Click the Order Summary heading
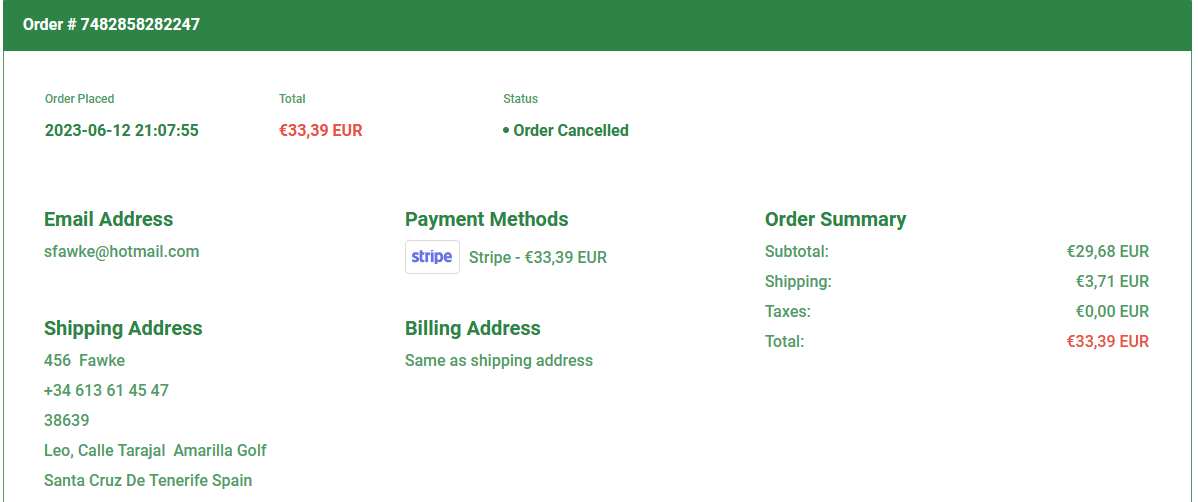Screen dimensions: 1198x502 835,219
